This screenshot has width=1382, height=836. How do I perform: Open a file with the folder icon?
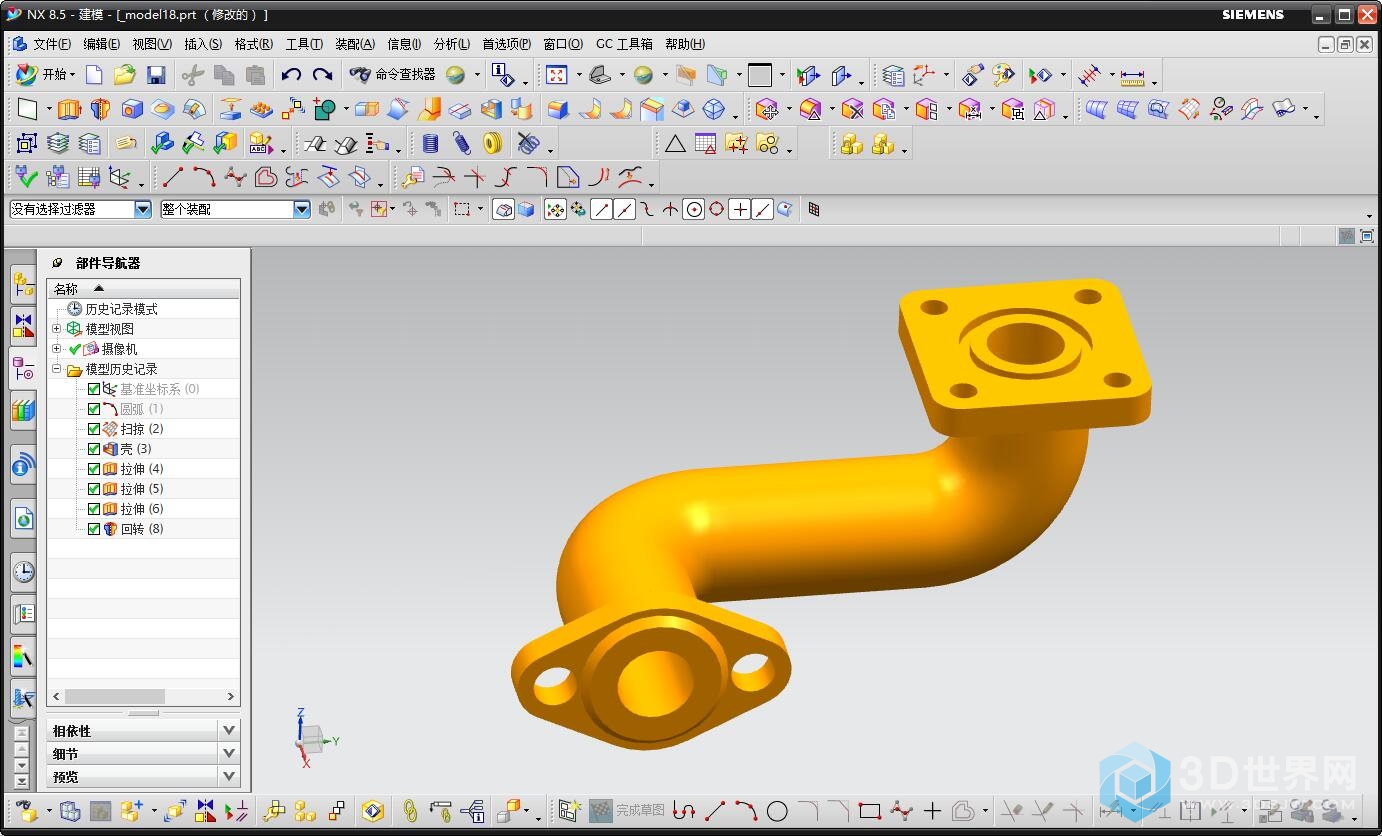(124, 74)
